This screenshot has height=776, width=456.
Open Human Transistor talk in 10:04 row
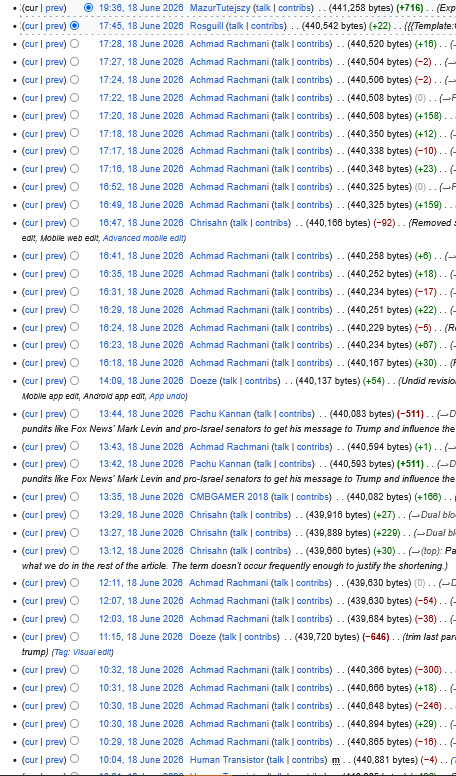point(277,760)
